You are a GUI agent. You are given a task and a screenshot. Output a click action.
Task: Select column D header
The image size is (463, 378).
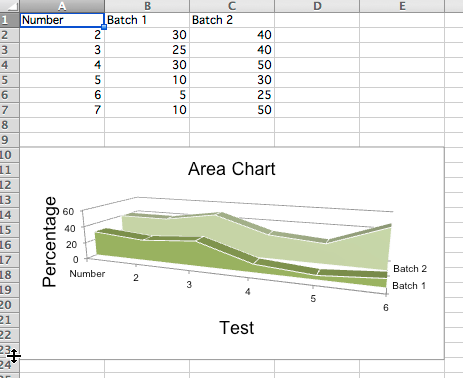(317, 6)
